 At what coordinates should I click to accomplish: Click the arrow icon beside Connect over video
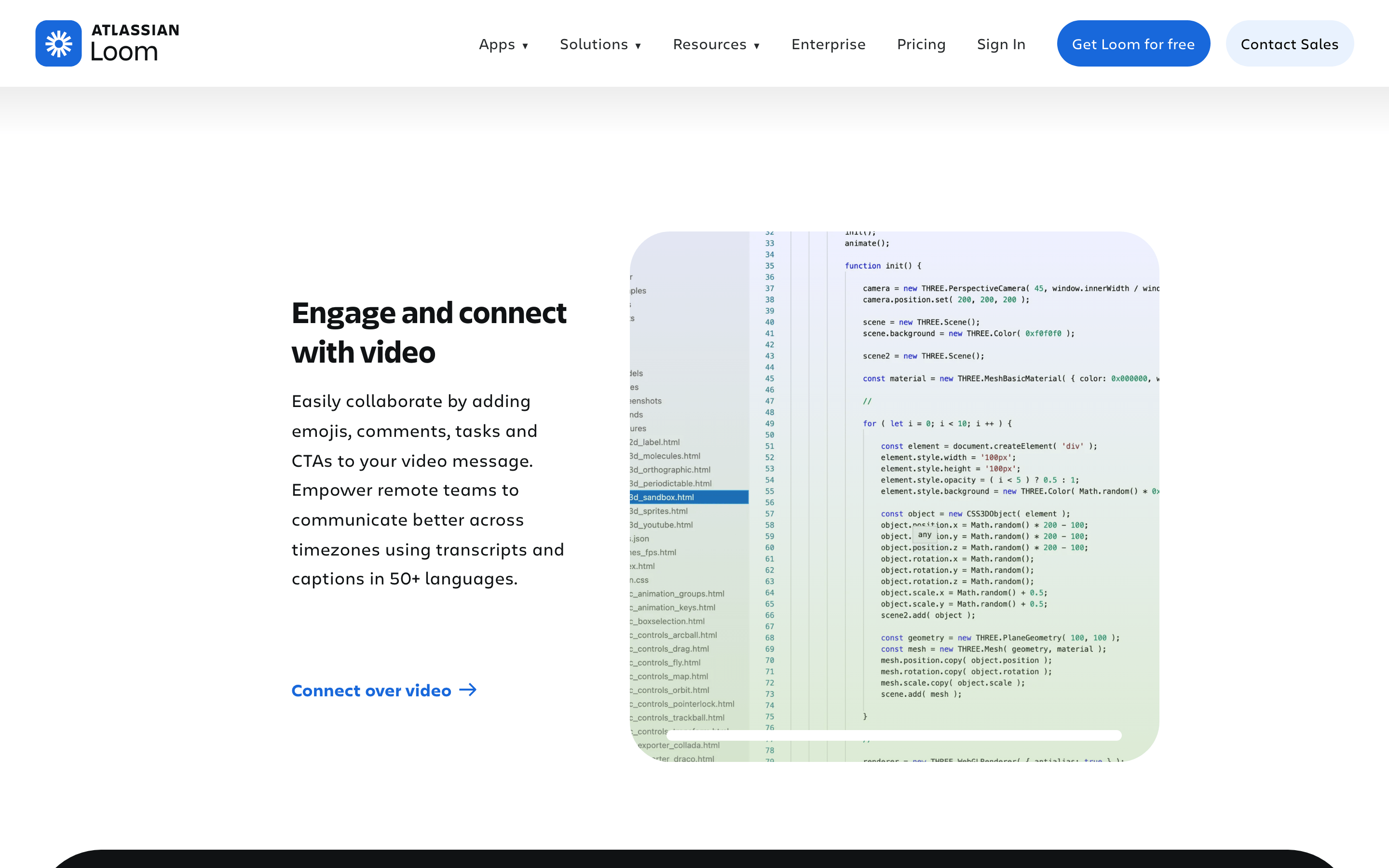click(468, 690)
